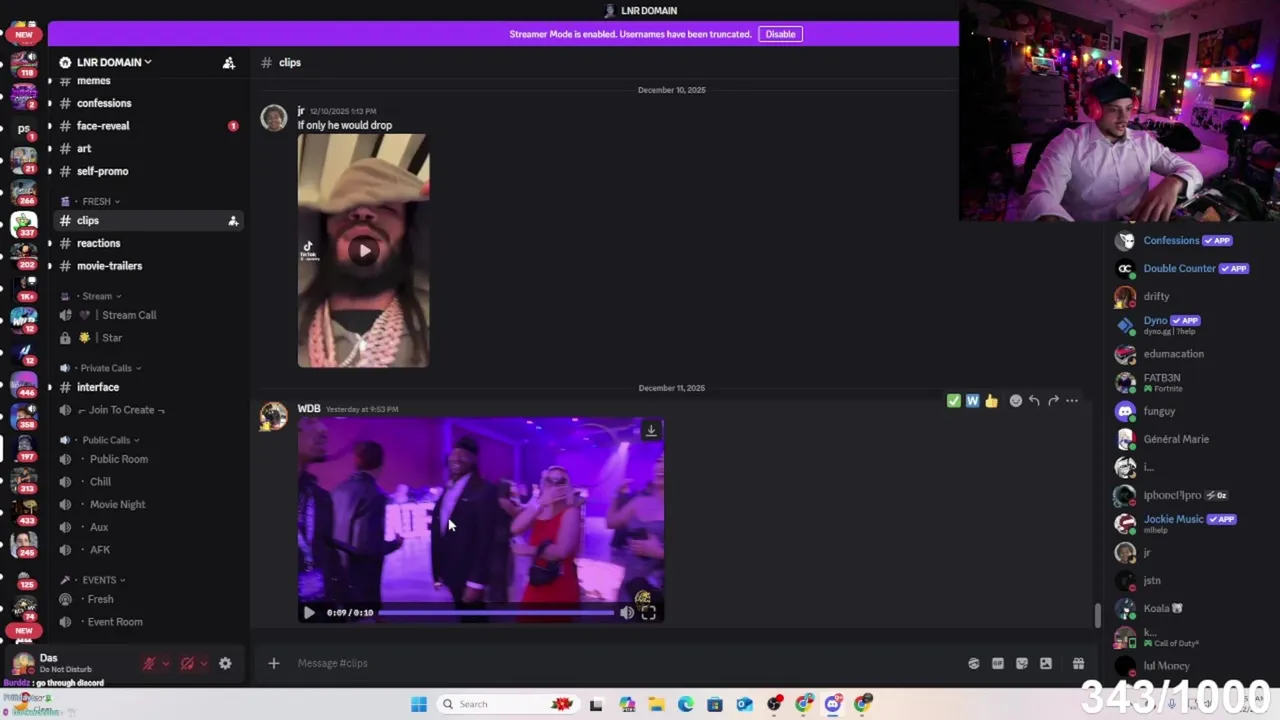Open the NEW badge server at the top of the server list
Screen dimensions: 1280x720
[x=24, y=35]
